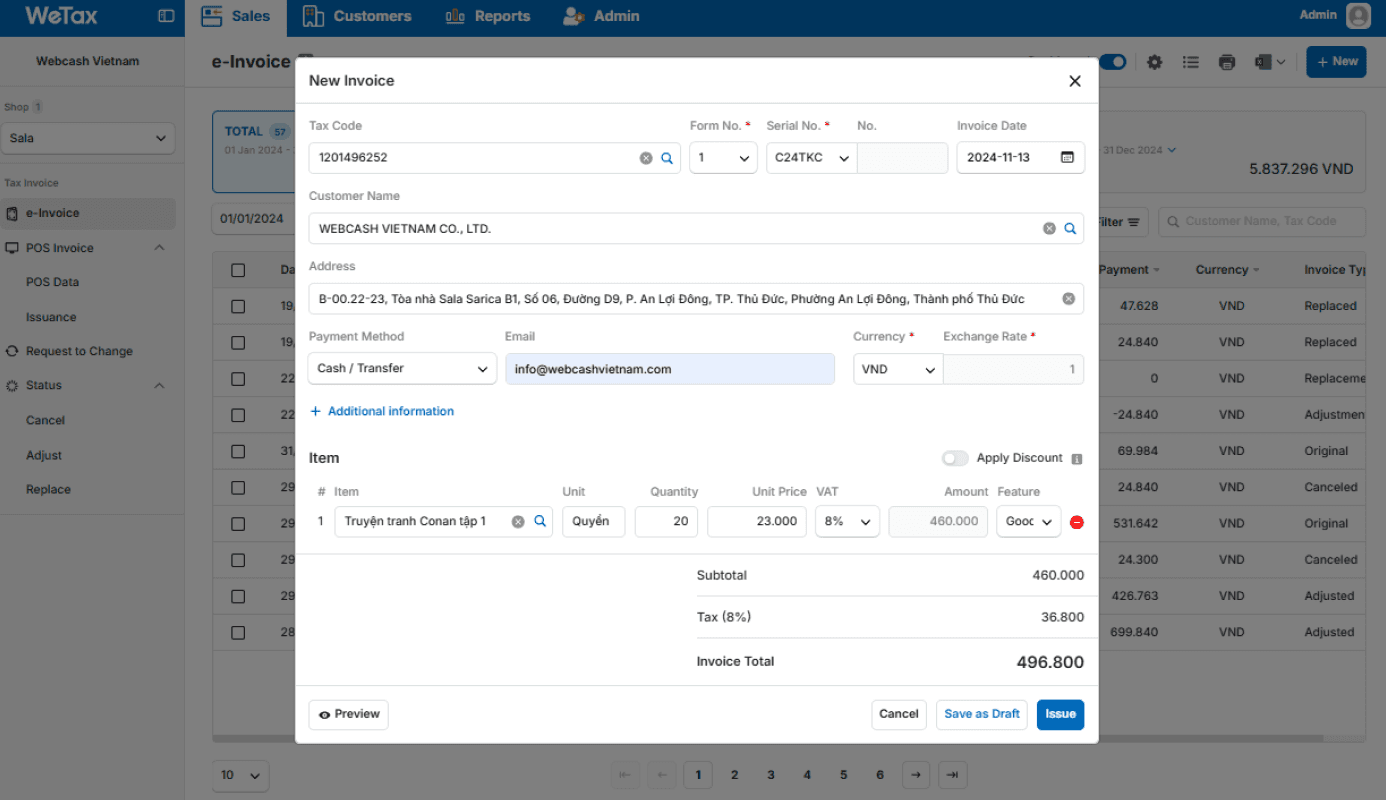This screenshot has height=800, width=1386.
Task: Open the Feature dropdown in item row
Action: pos(1029,521)
